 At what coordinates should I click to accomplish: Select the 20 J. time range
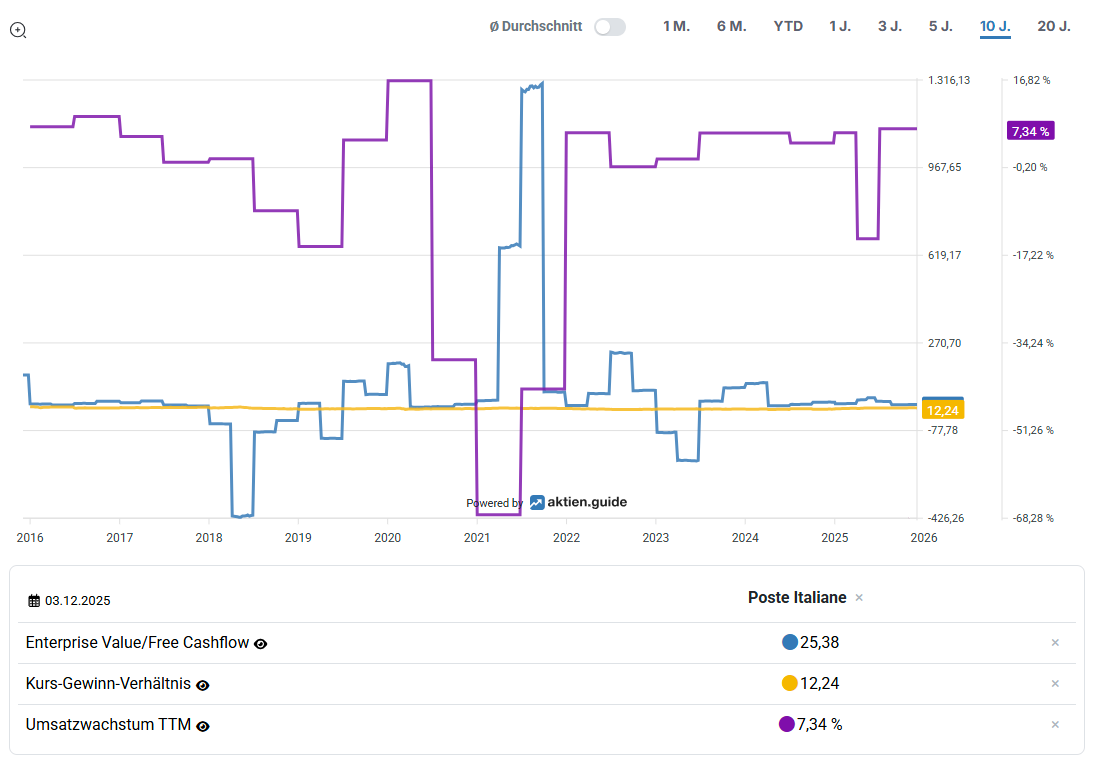pos(1054,26)
